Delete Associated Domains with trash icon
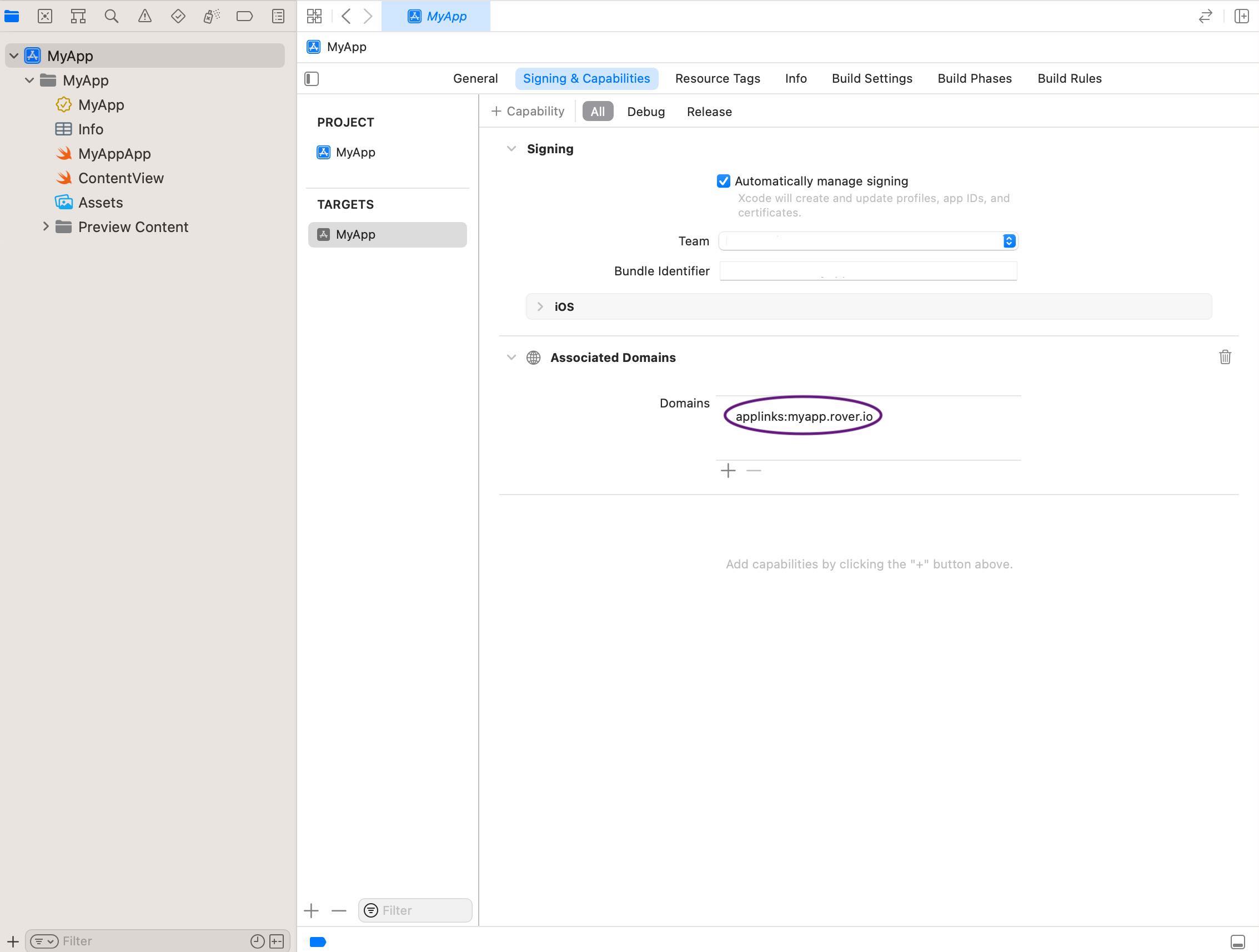The image size is (1259, 952). [x=1225, y=357]
